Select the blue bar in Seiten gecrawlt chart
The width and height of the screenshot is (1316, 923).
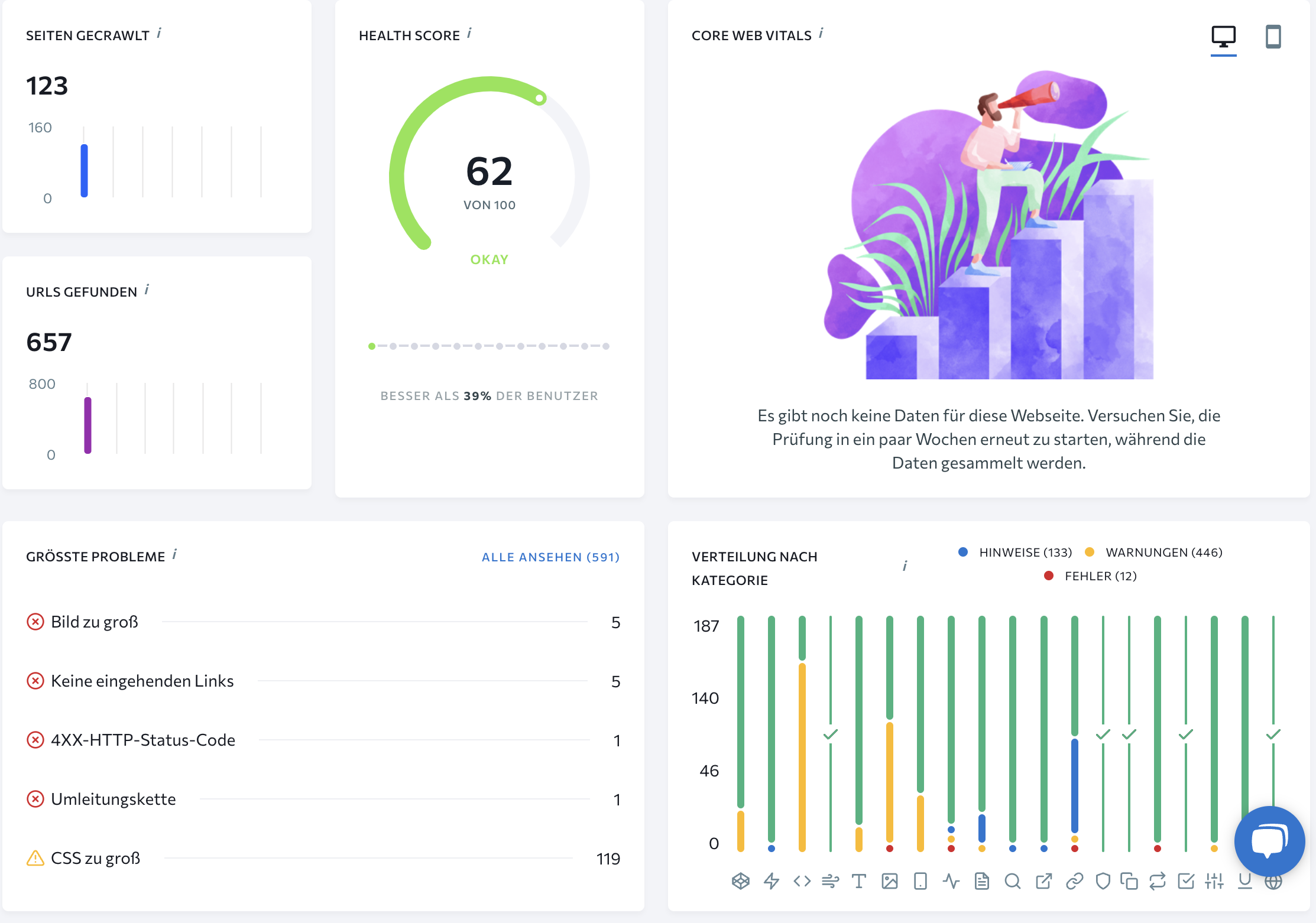[84, 170]
